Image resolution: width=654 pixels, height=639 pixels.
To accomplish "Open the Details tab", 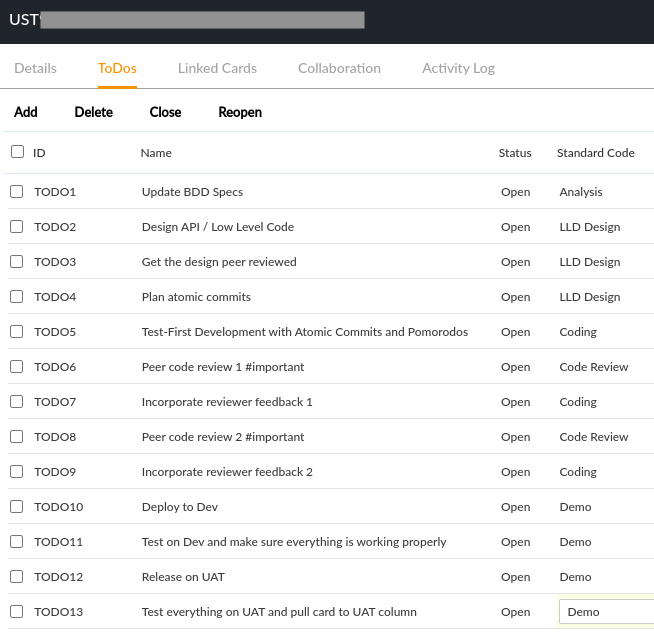I will point(35,68).
